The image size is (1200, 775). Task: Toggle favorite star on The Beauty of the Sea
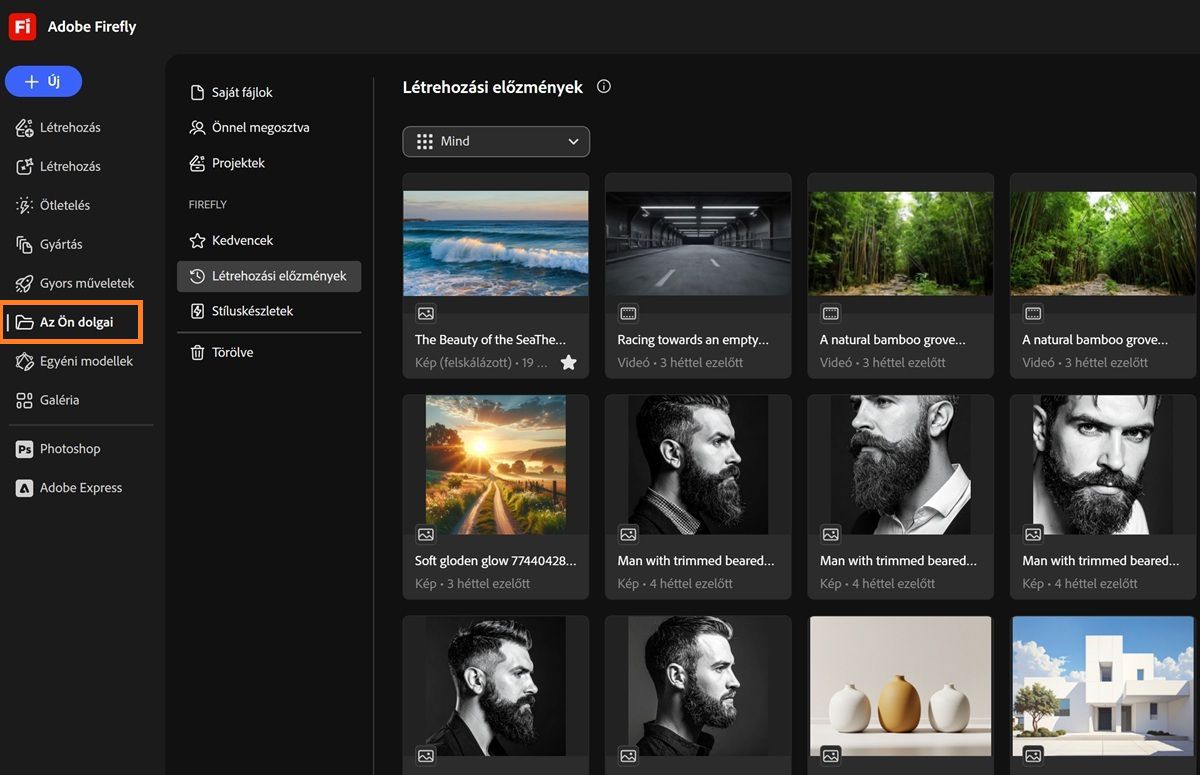568,362
